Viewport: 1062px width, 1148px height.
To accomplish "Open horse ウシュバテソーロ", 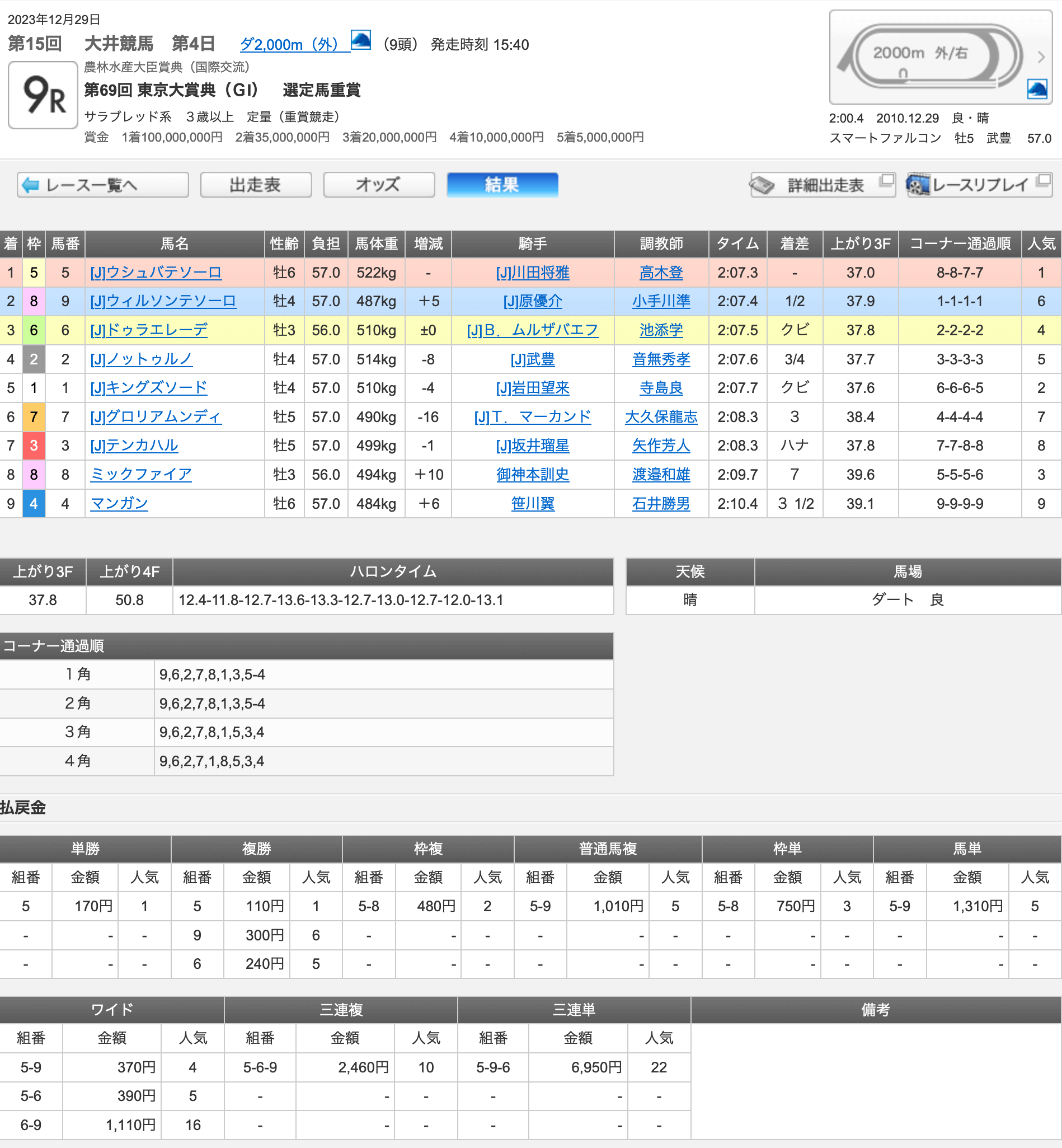I will pyautogui.click(x=156, y=273).
